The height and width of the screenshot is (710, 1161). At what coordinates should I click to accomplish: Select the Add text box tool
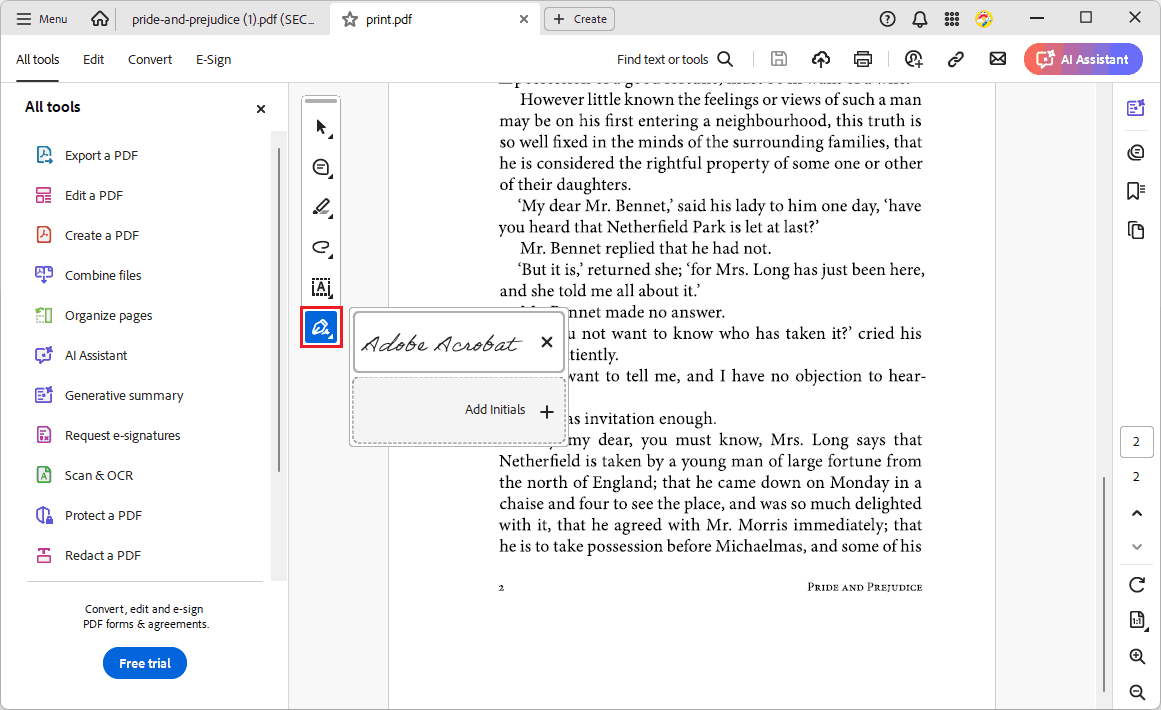pyautogui.click(x=321, y=287)
